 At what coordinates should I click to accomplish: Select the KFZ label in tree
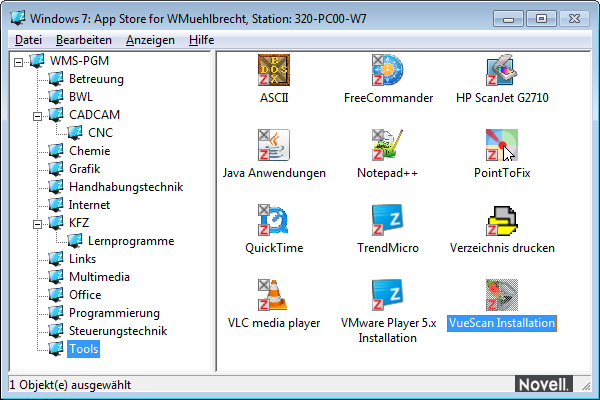[x=79, y=223]
